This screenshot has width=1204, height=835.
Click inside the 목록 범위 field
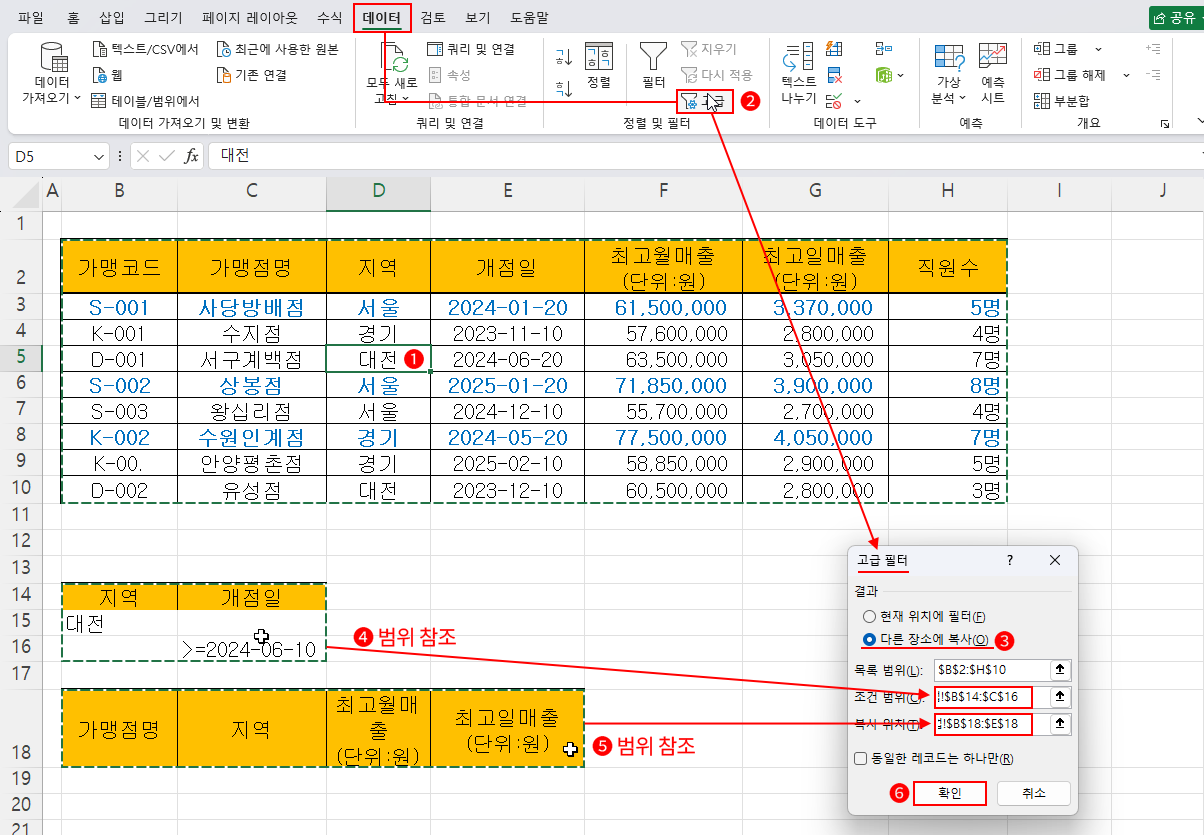tap(991, 669)
